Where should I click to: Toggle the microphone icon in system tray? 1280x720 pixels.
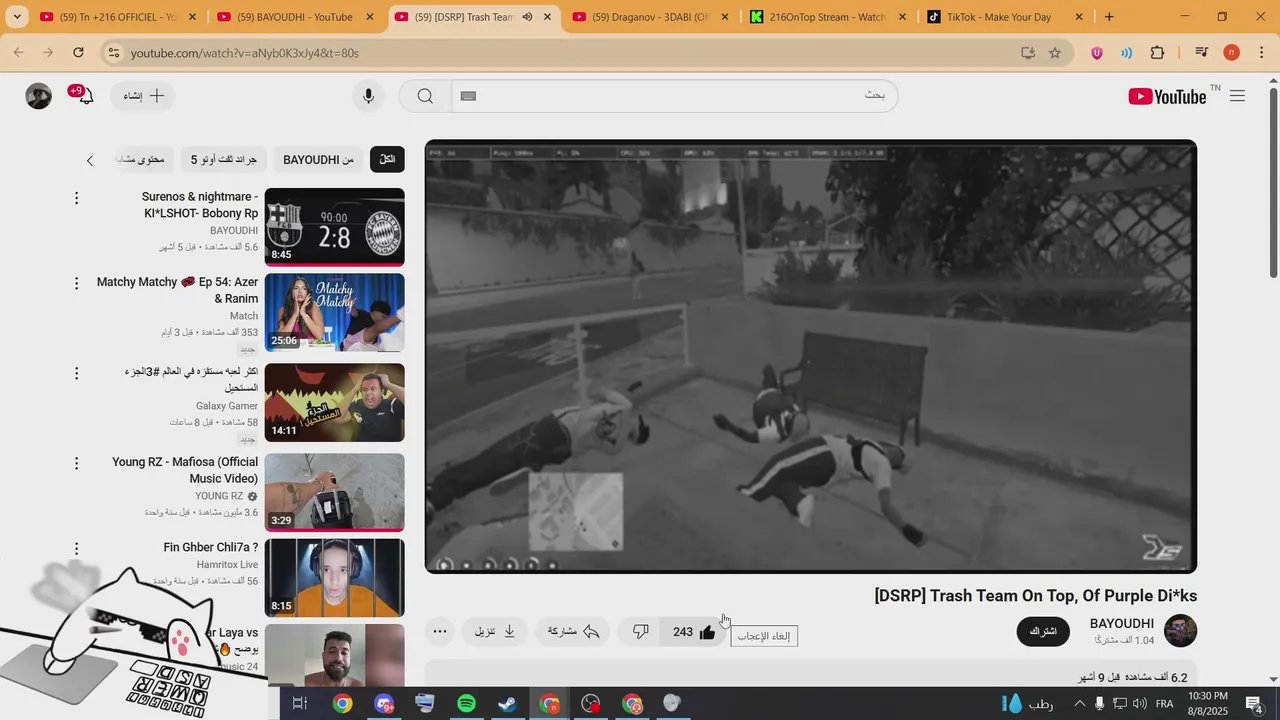coord(1100,704)
